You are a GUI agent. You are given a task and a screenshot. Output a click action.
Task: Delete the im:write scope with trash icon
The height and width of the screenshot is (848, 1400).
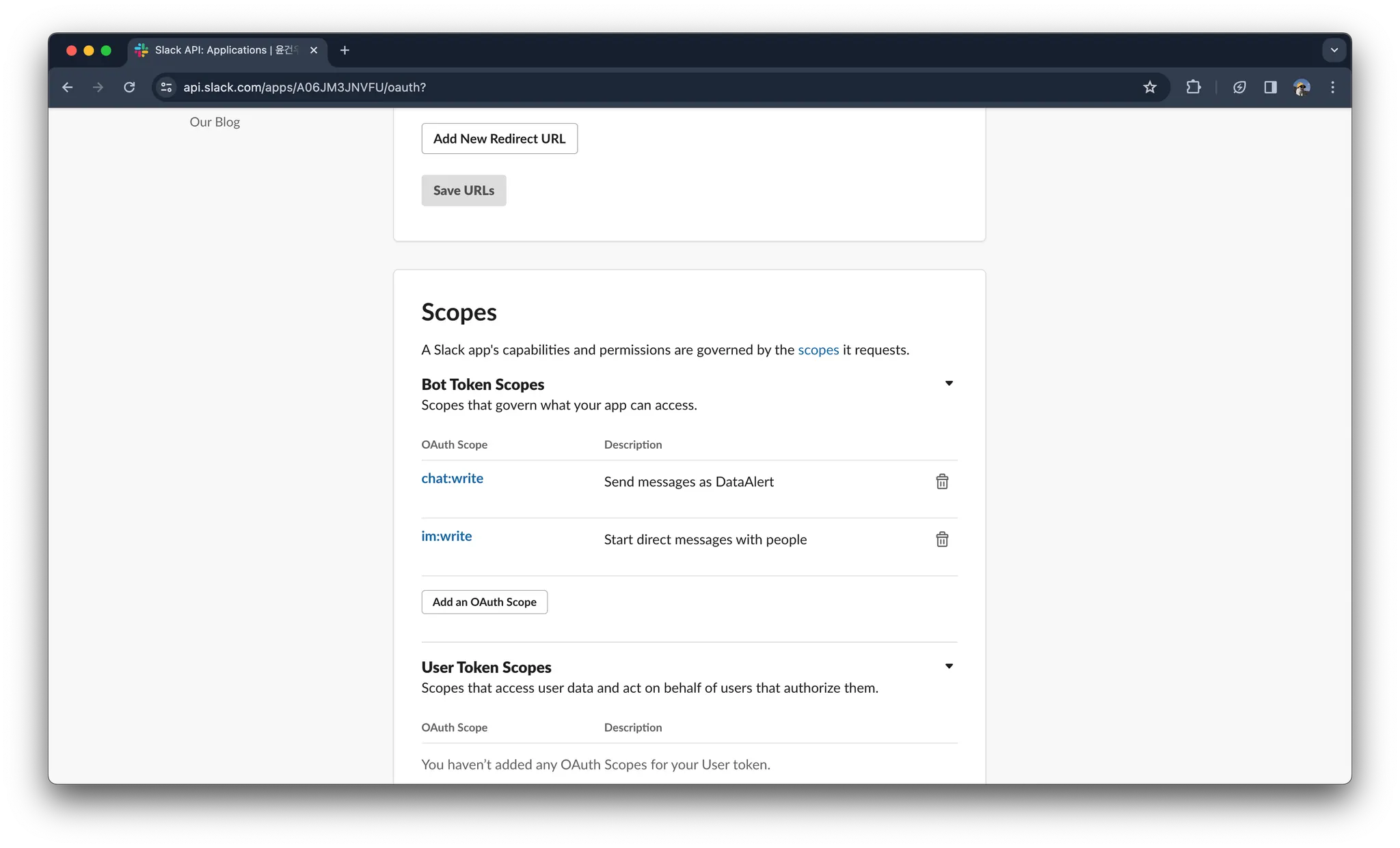(x=942, y=540)
